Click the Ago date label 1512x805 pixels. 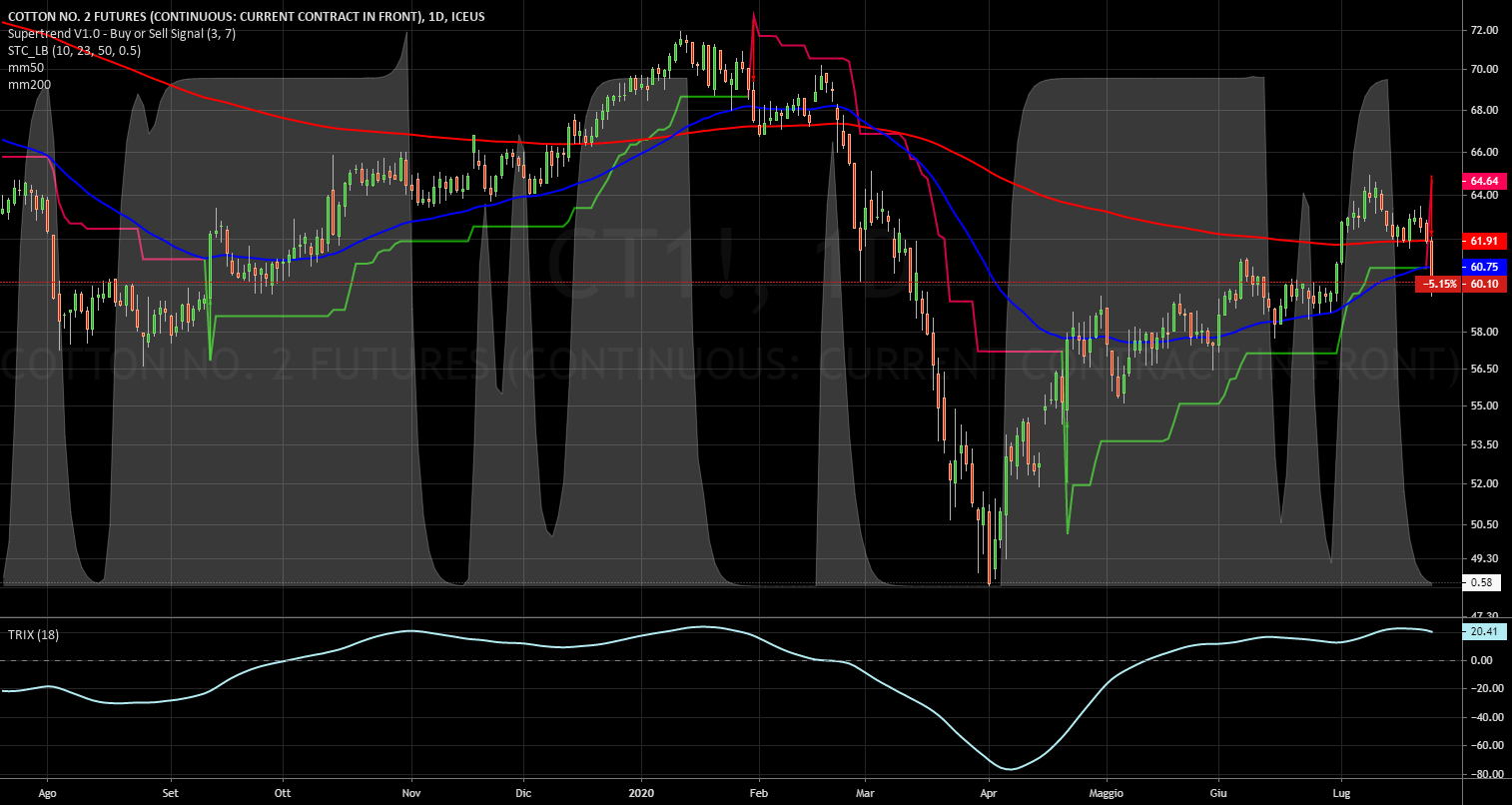(x=47, y=794)
